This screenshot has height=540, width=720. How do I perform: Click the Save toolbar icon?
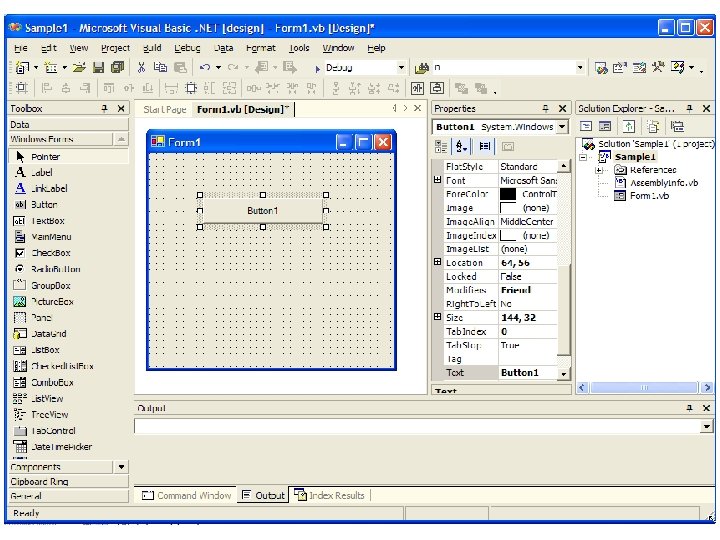98,68
